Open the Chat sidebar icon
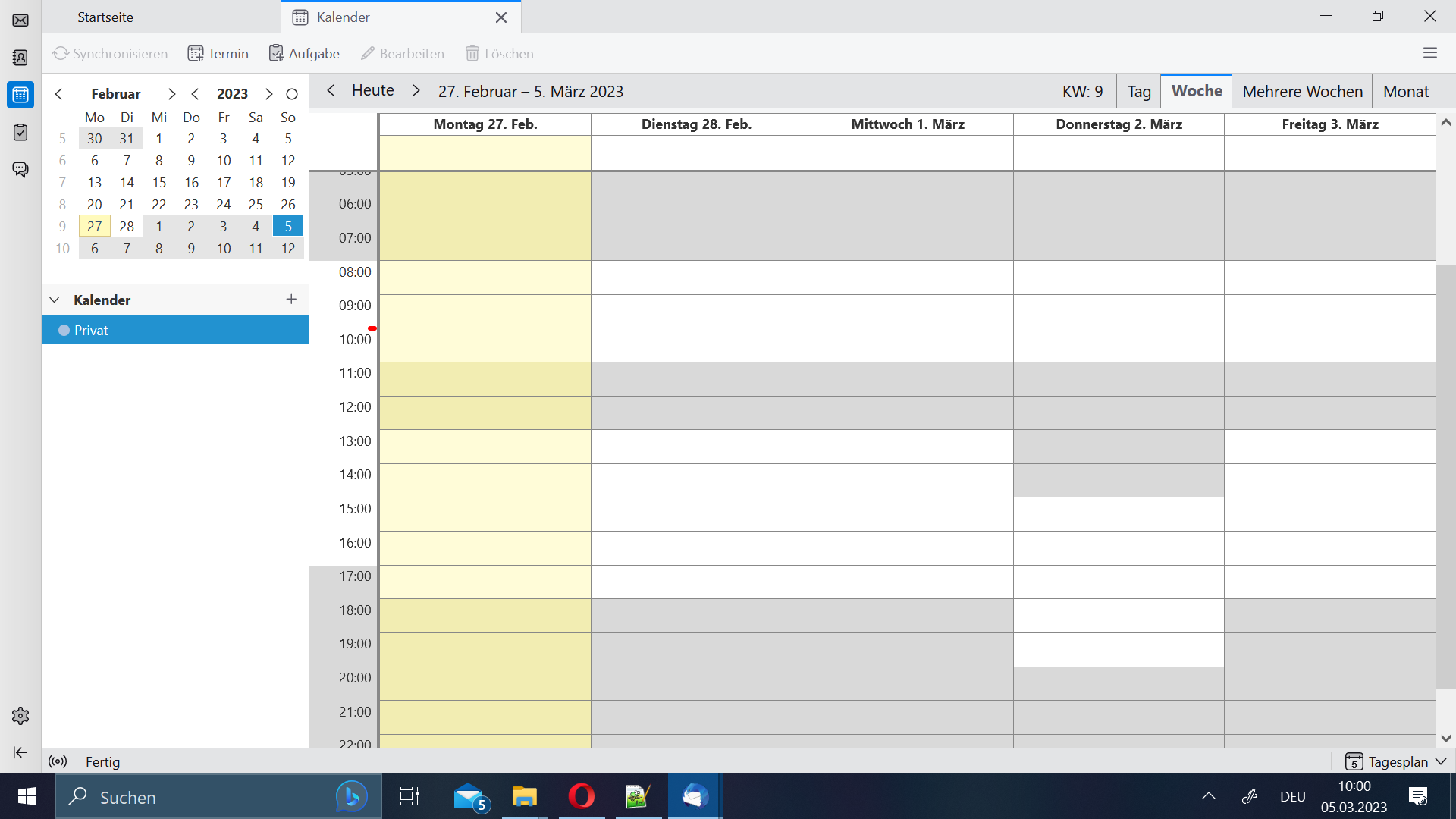The width and height of the screenshot is (1456, 819). [20, 169]
